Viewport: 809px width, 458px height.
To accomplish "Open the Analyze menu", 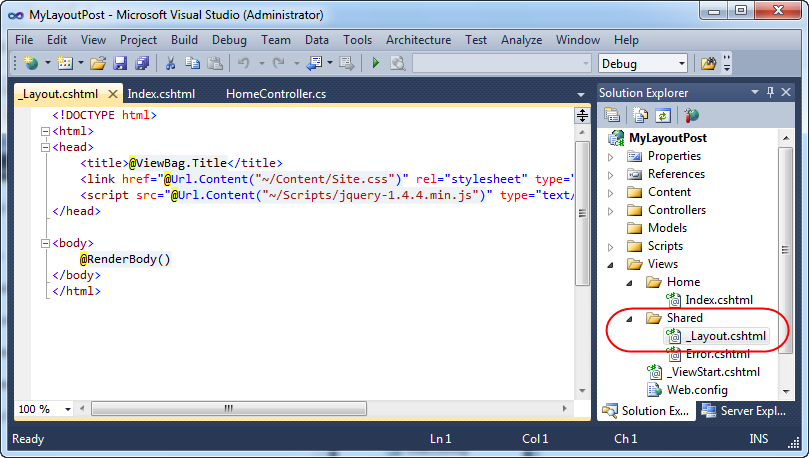I will [521, 40].
